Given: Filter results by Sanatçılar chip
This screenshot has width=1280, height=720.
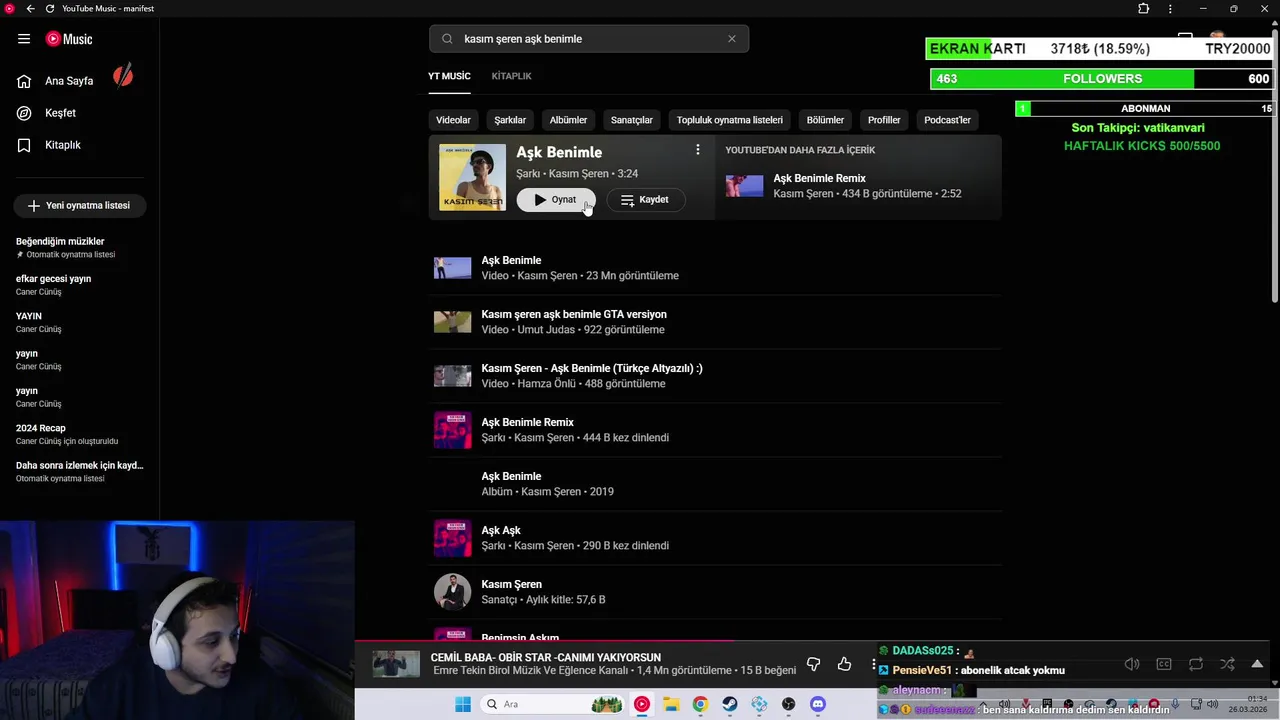Looking at the screenshot, I should click(632, 120).
